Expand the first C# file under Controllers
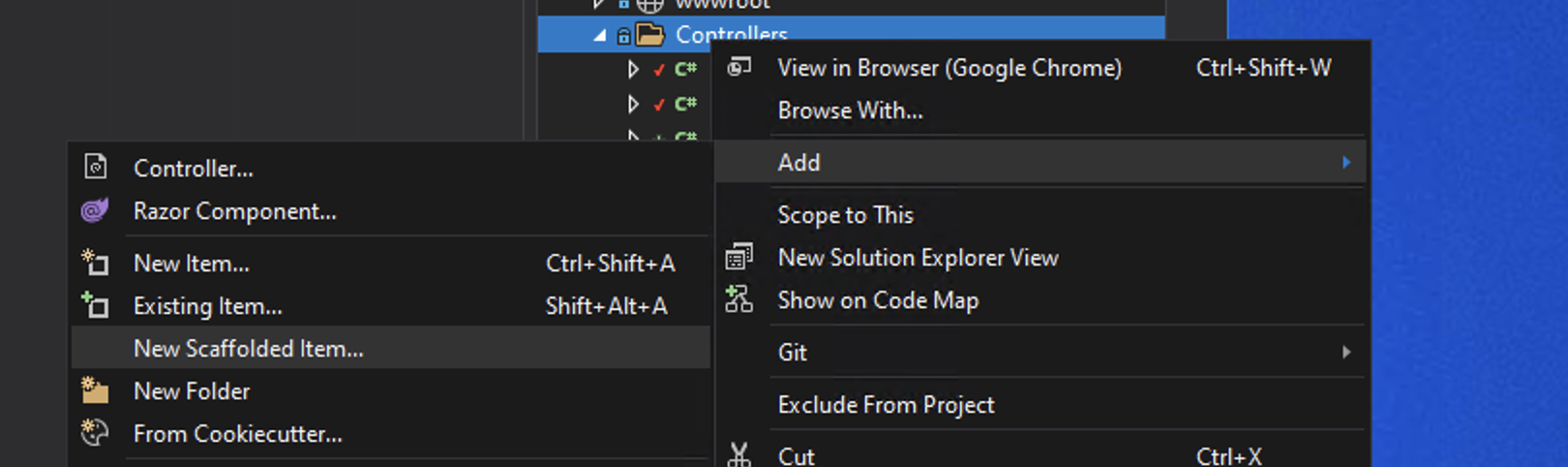Image resolution: width=1568 pixels, height=467 pixels. point(633,69)
